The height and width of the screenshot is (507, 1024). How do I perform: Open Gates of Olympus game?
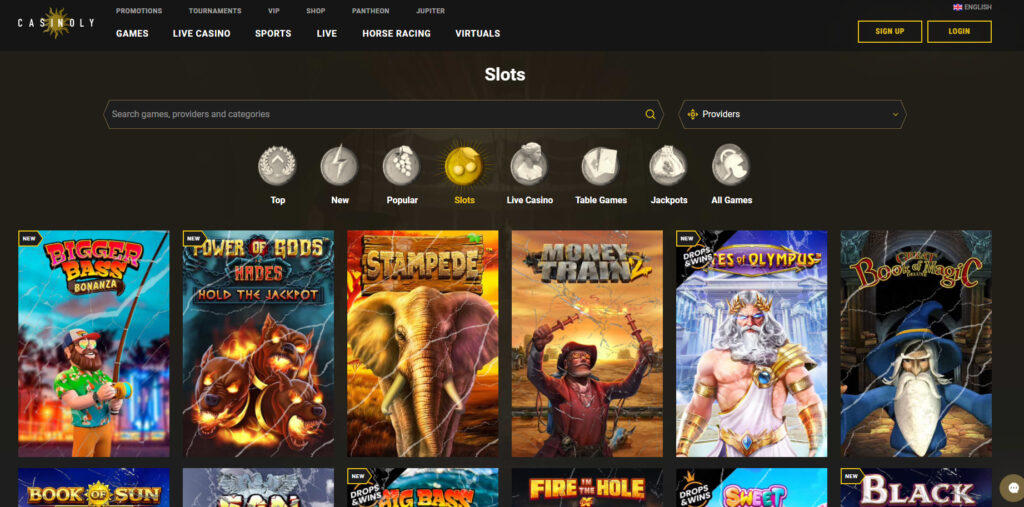(x=752, y=344)
